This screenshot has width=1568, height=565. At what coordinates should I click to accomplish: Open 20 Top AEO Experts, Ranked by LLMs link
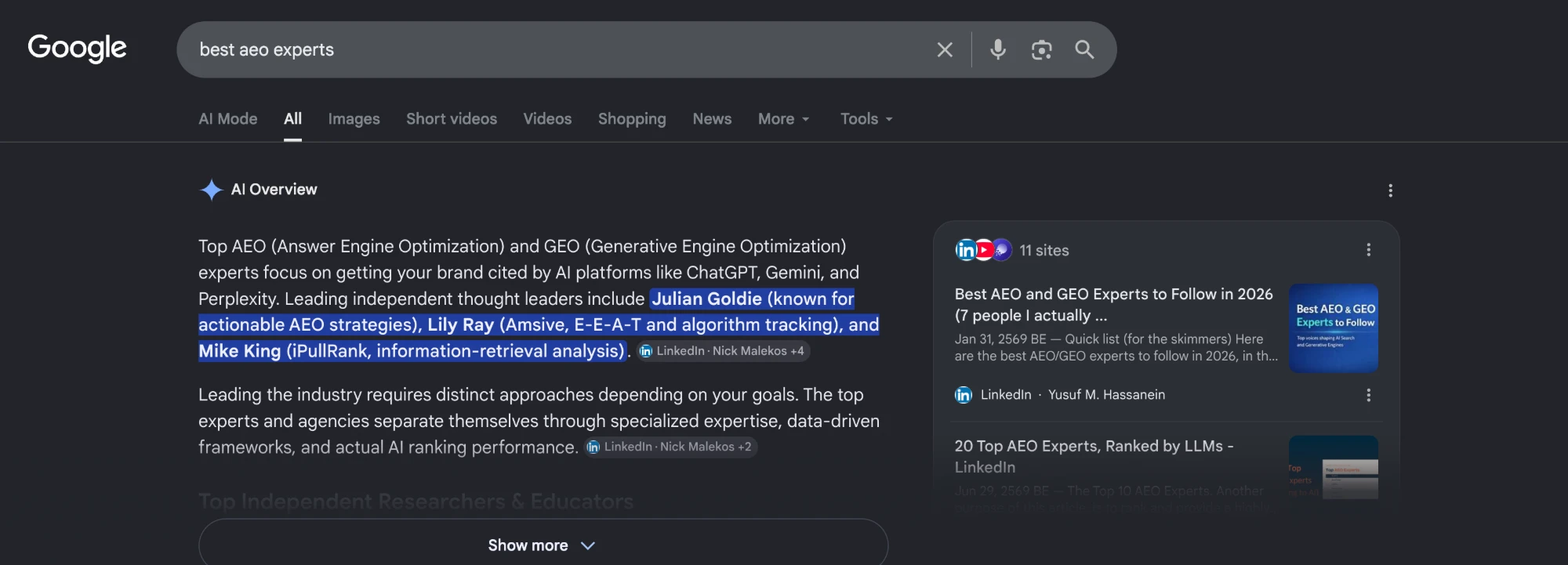[1094, 456]
